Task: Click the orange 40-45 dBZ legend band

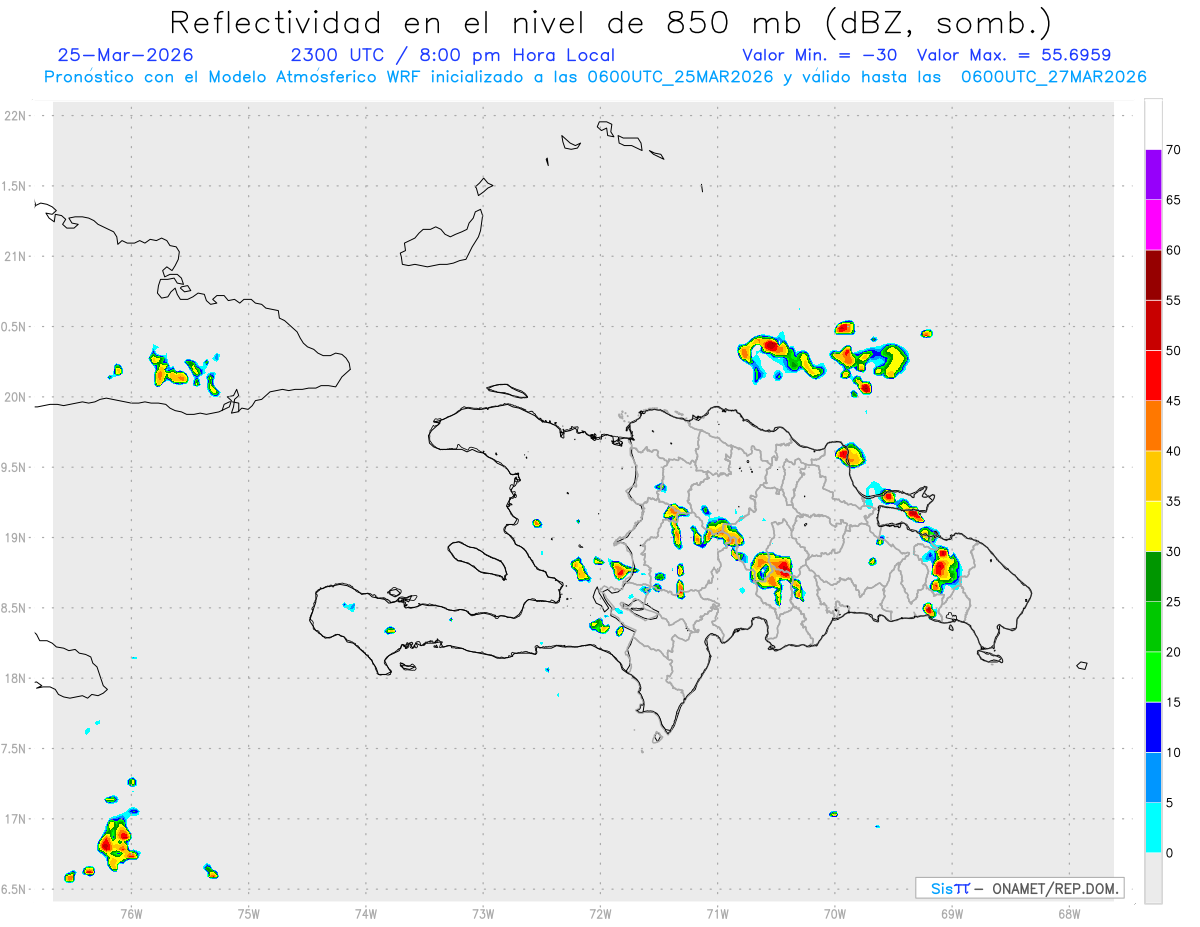Action: 1153,426
